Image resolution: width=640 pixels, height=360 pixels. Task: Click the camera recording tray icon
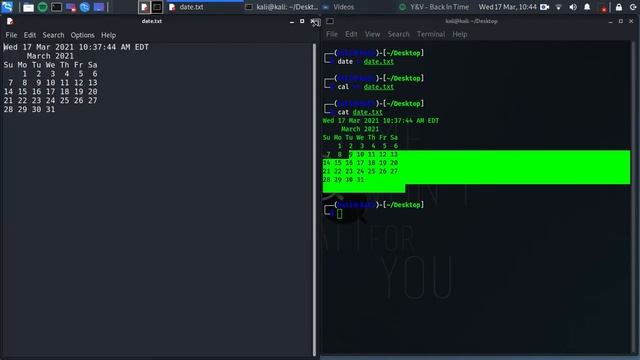(544, 7)
